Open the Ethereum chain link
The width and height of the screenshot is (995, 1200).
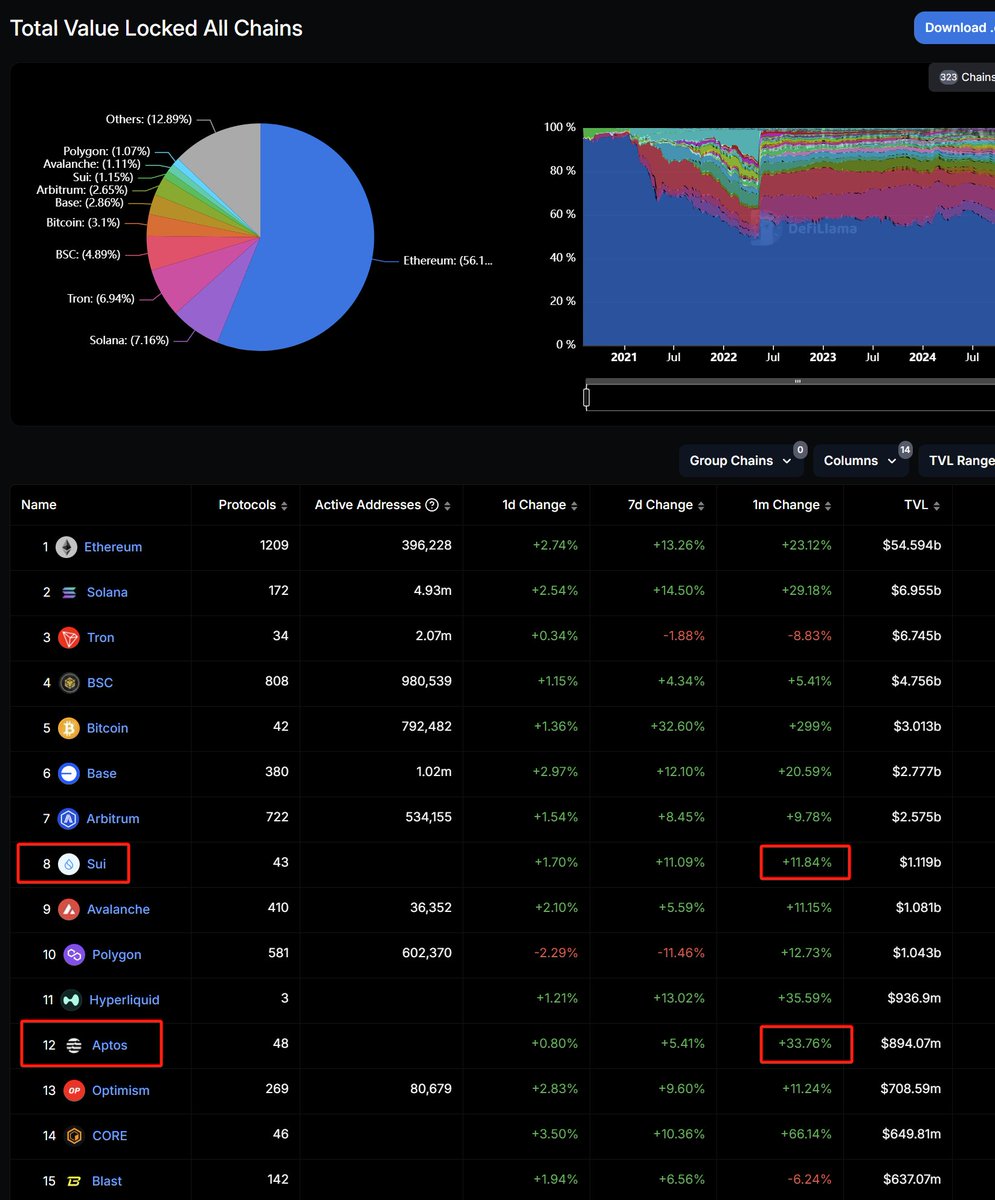[113, 547]
